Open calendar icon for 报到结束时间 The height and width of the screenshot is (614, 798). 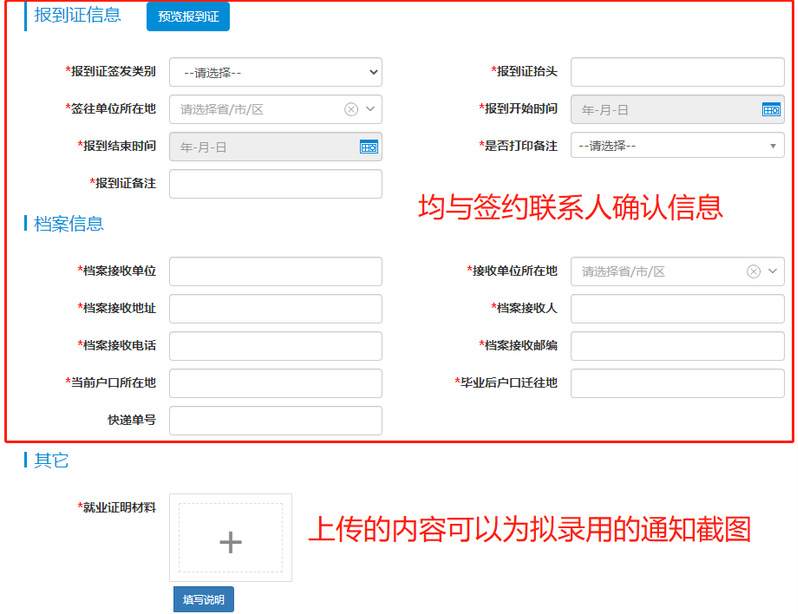[369, 147]
